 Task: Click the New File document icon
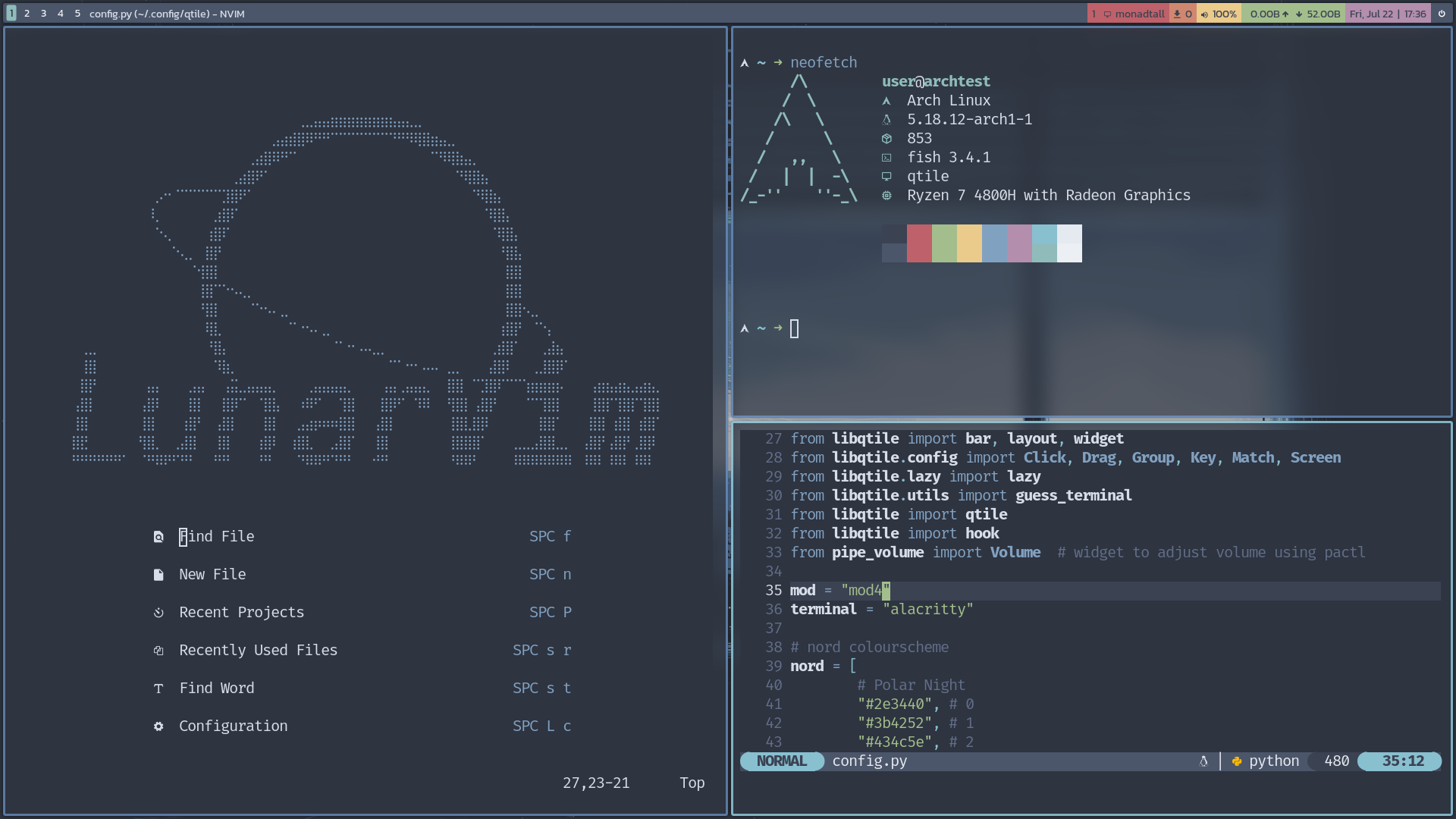(158, 575)
